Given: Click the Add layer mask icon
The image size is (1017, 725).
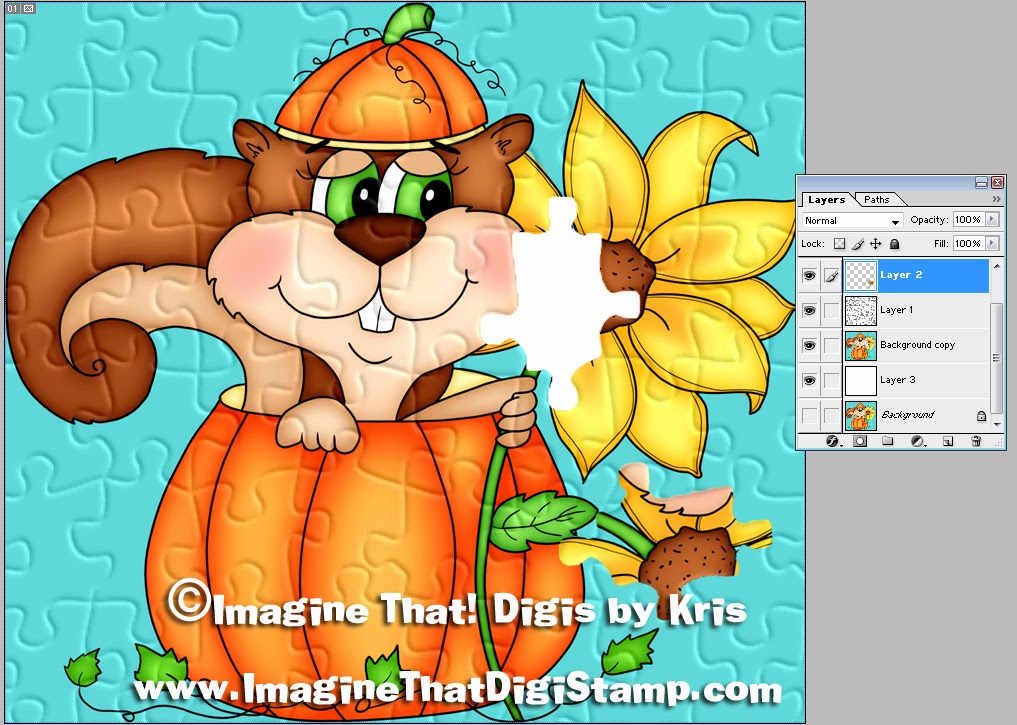Looking at the screenshot, I should click(x=860, y=441).
